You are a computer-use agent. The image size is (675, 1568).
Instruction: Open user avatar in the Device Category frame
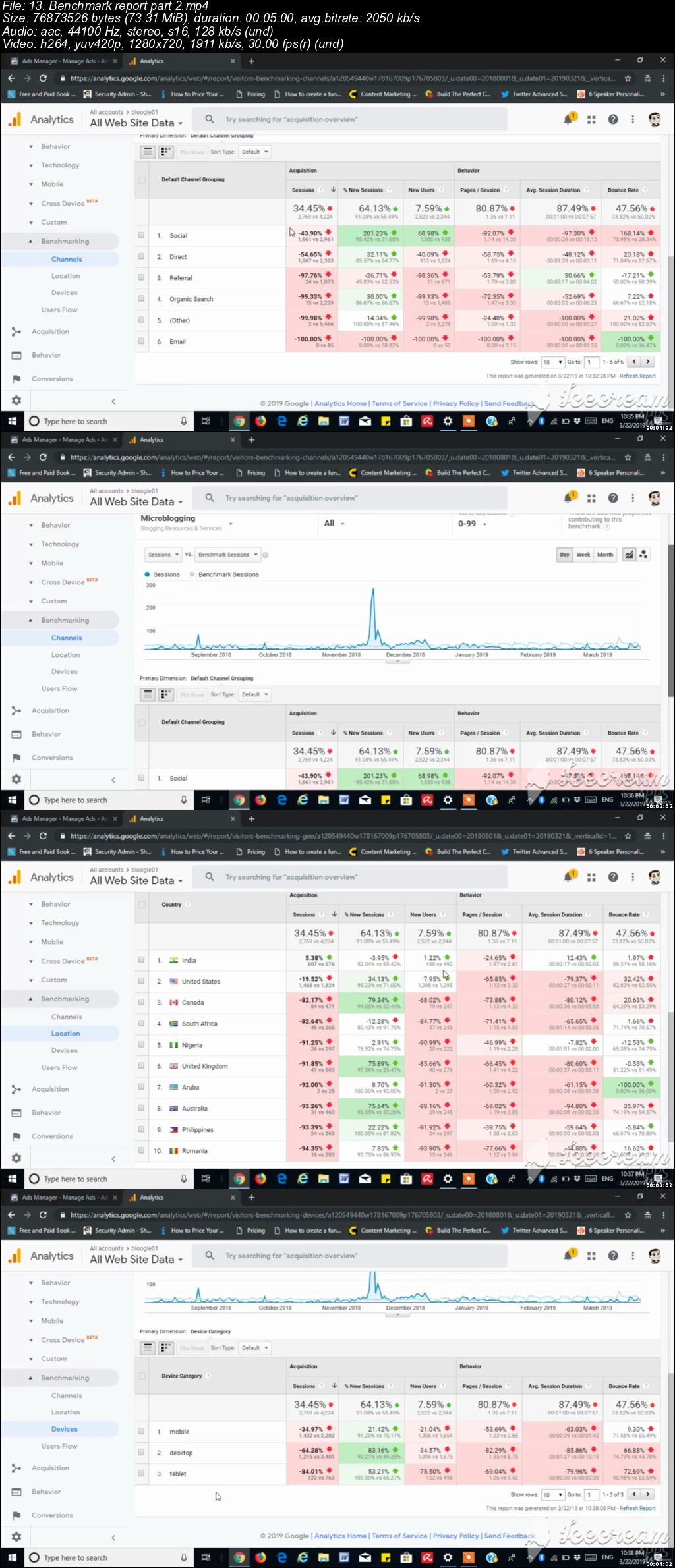655,1256
